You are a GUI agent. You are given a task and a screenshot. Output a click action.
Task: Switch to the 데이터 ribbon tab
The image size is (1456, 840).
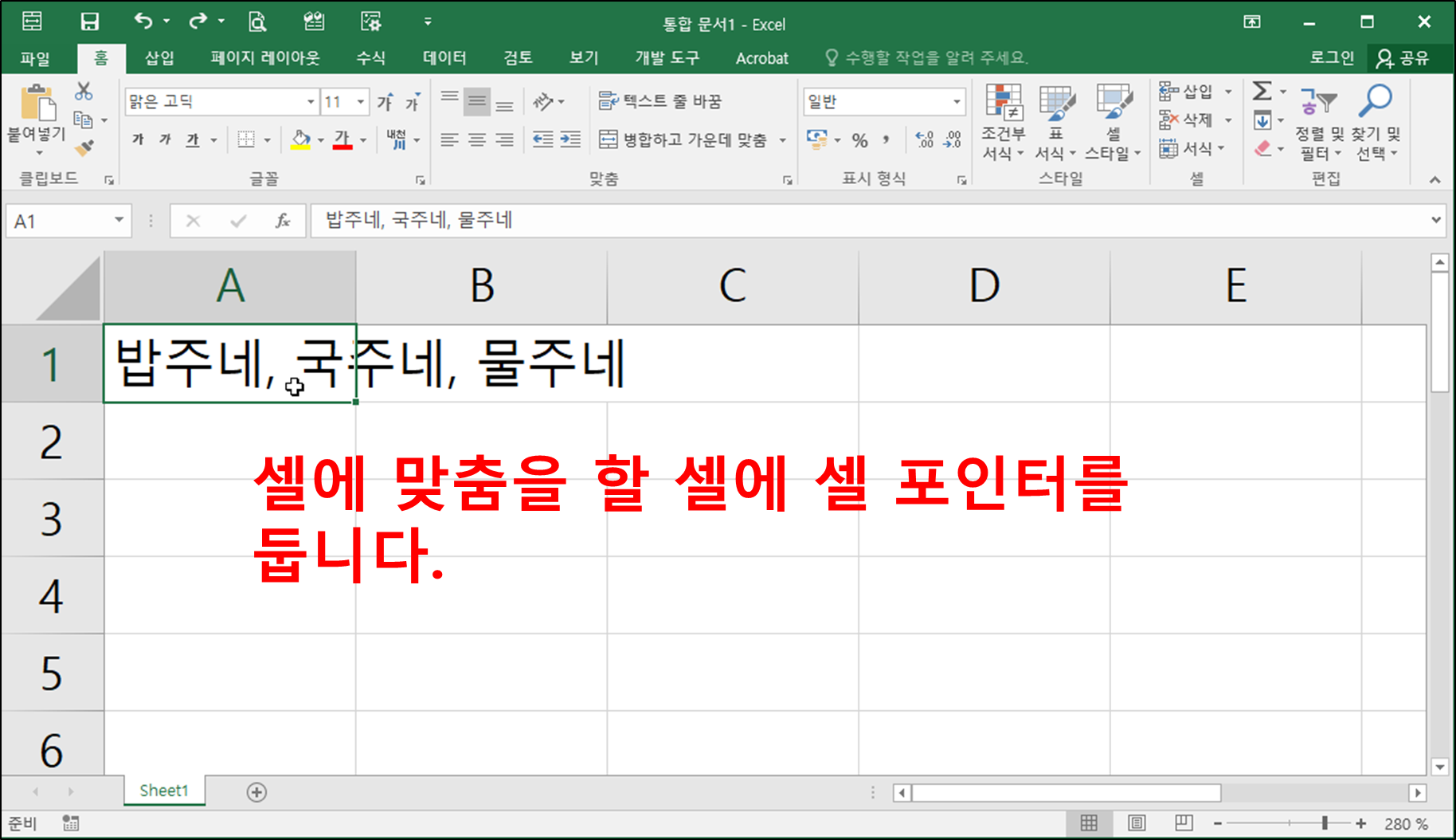coord(444,57)
